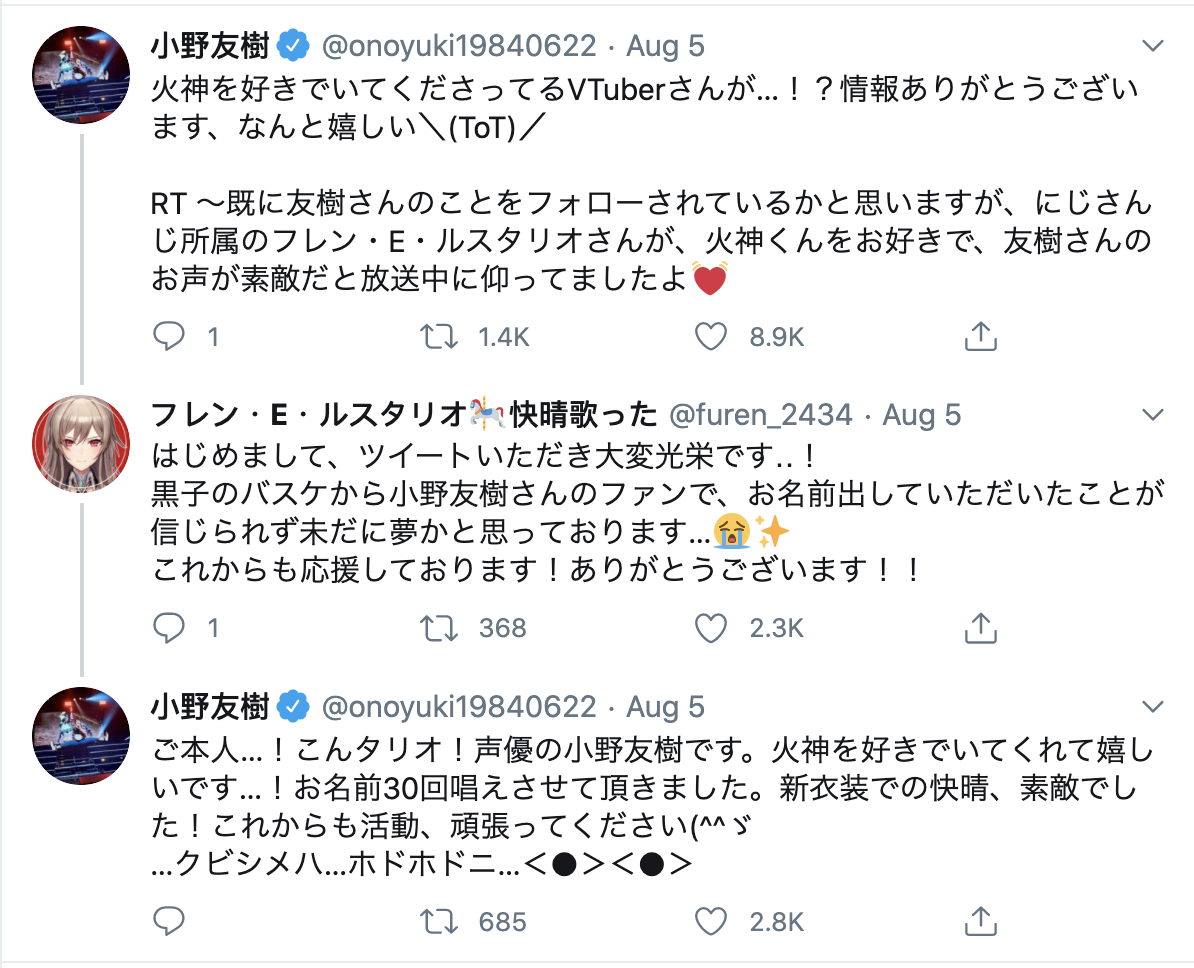Like フレン・E・ルスタリオ's tweet with 2.3K likes
The image size is (1194, 968).
coord(710,628)
